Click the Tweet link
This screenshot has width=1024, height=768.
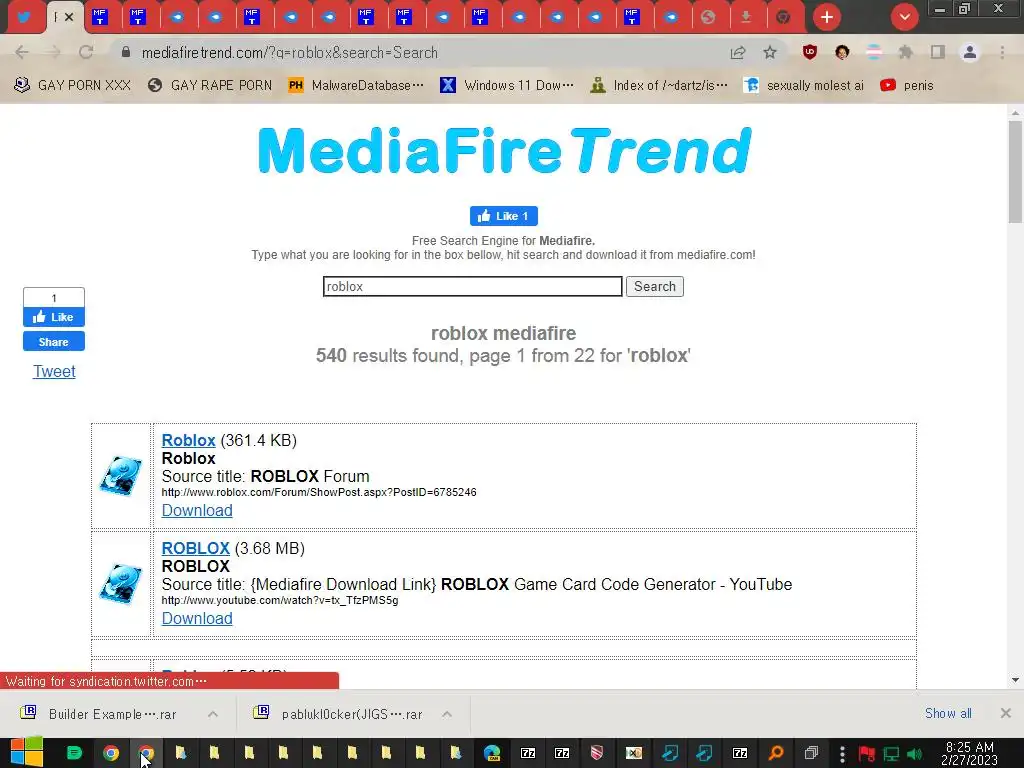pyautogui.click(x=54, y=371)
